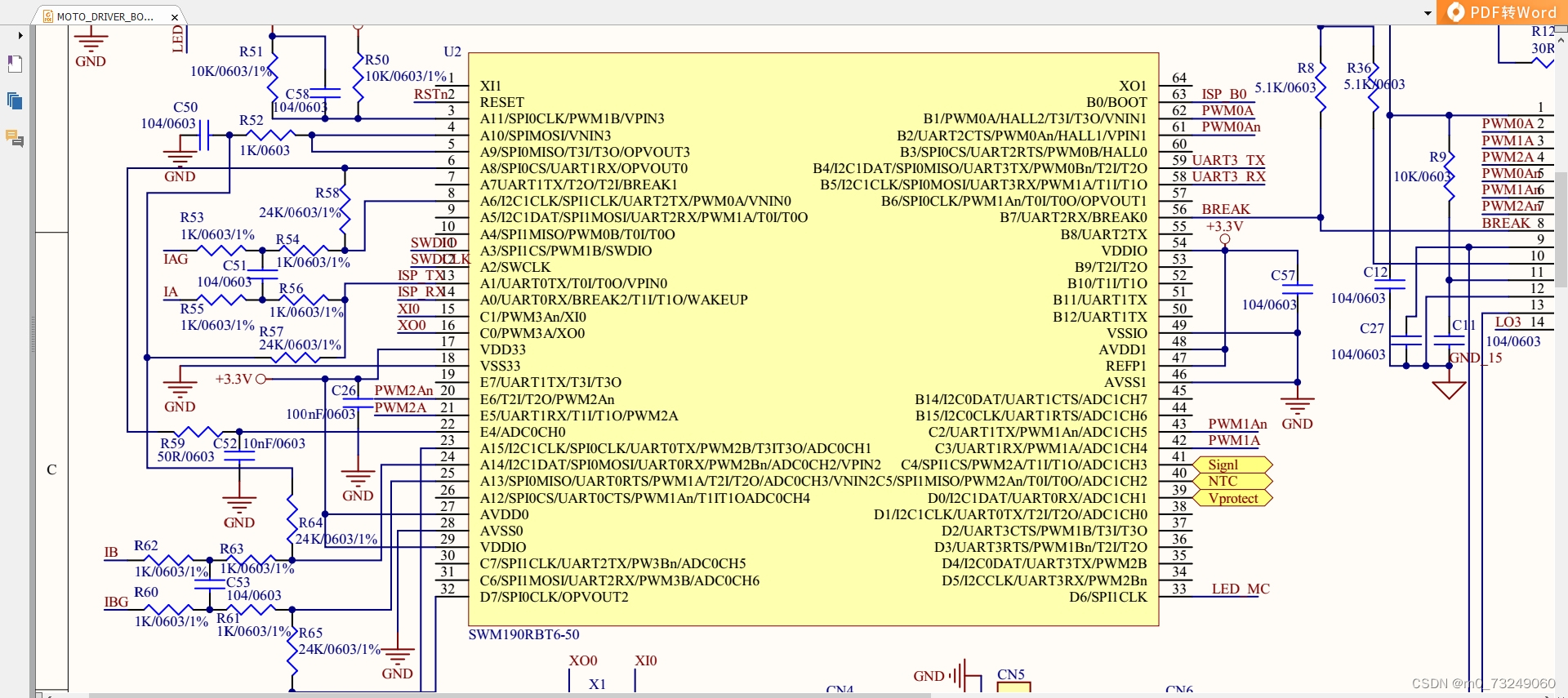Click the C26 capacitor designator
Image resolution: width=1568 pixels, height=698 pixels.
(x=344, y=390)
